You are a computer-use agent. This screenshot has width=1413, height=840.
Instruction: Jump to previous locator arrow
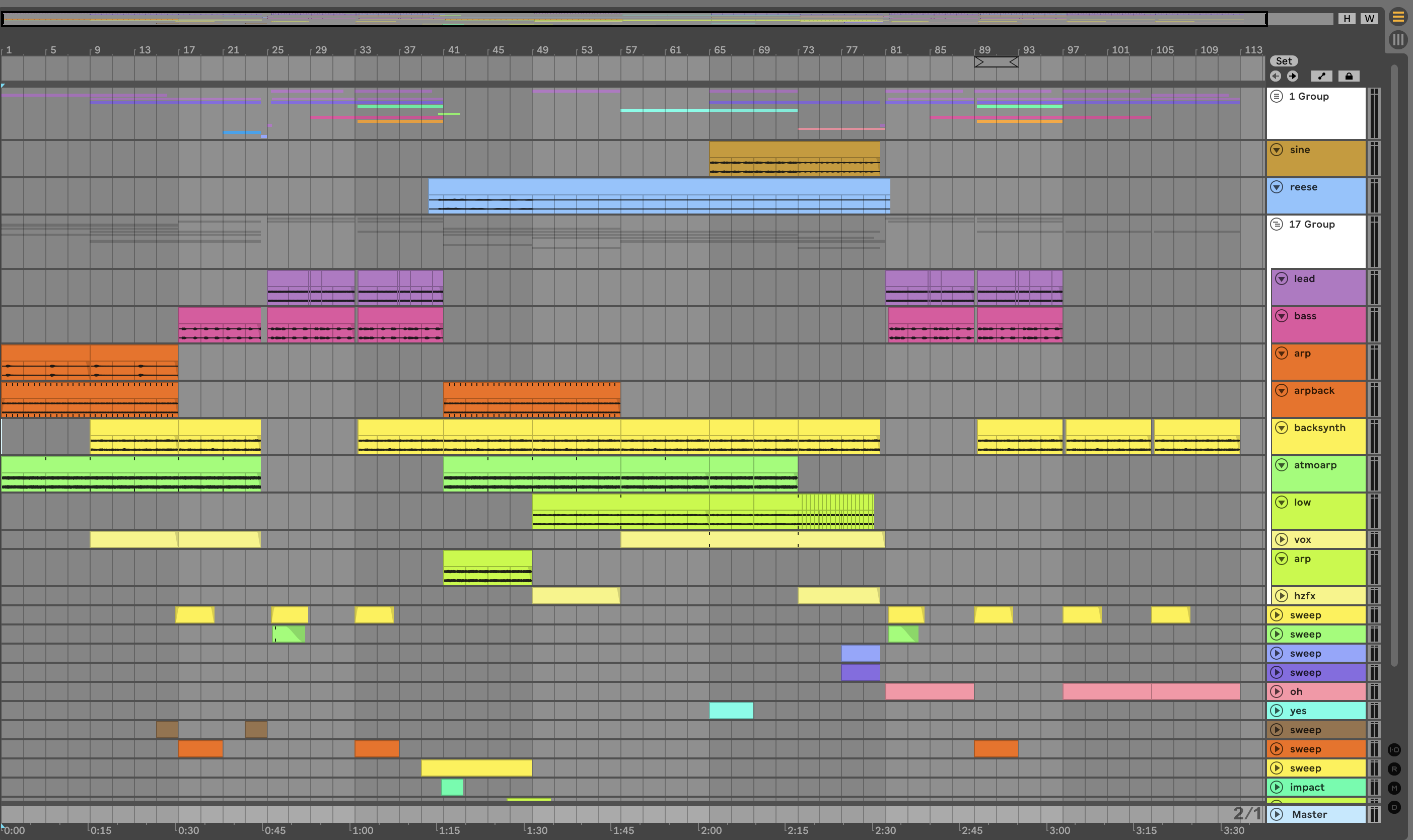1276,76
